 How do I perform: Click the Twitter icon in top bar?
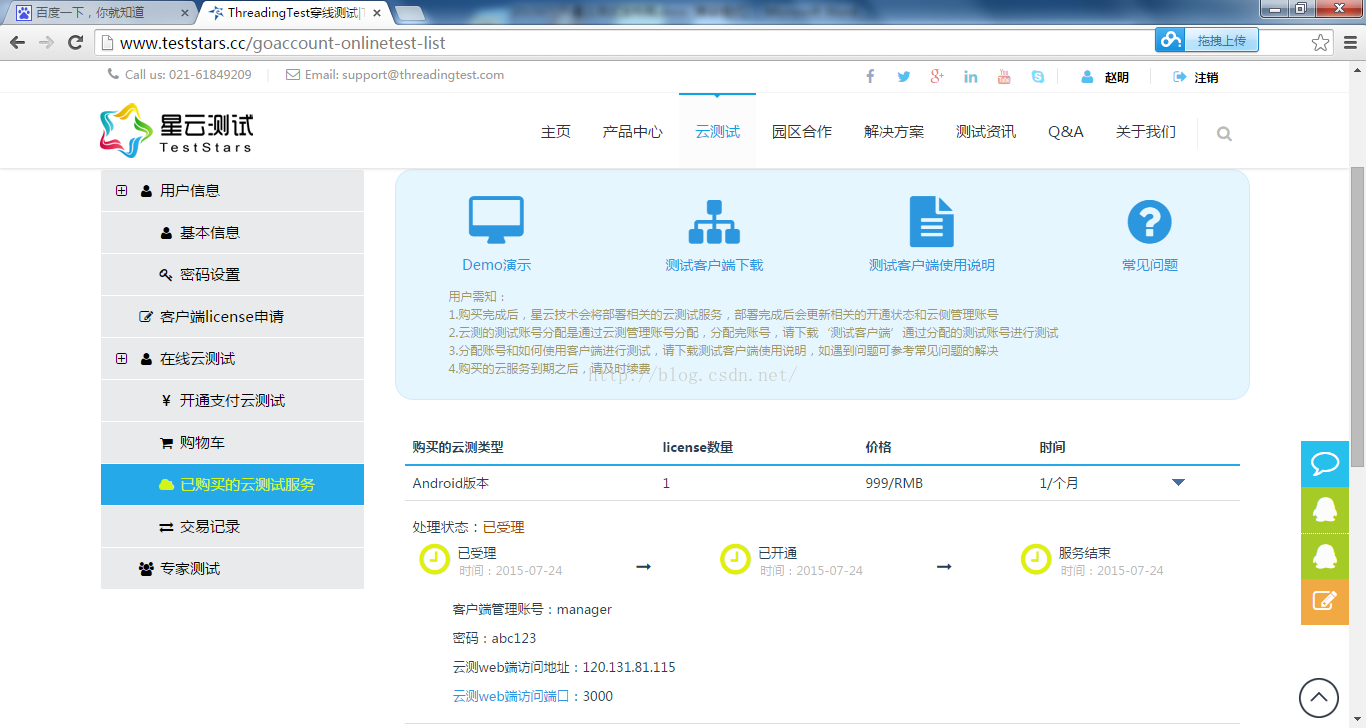(x=904, y=77)
